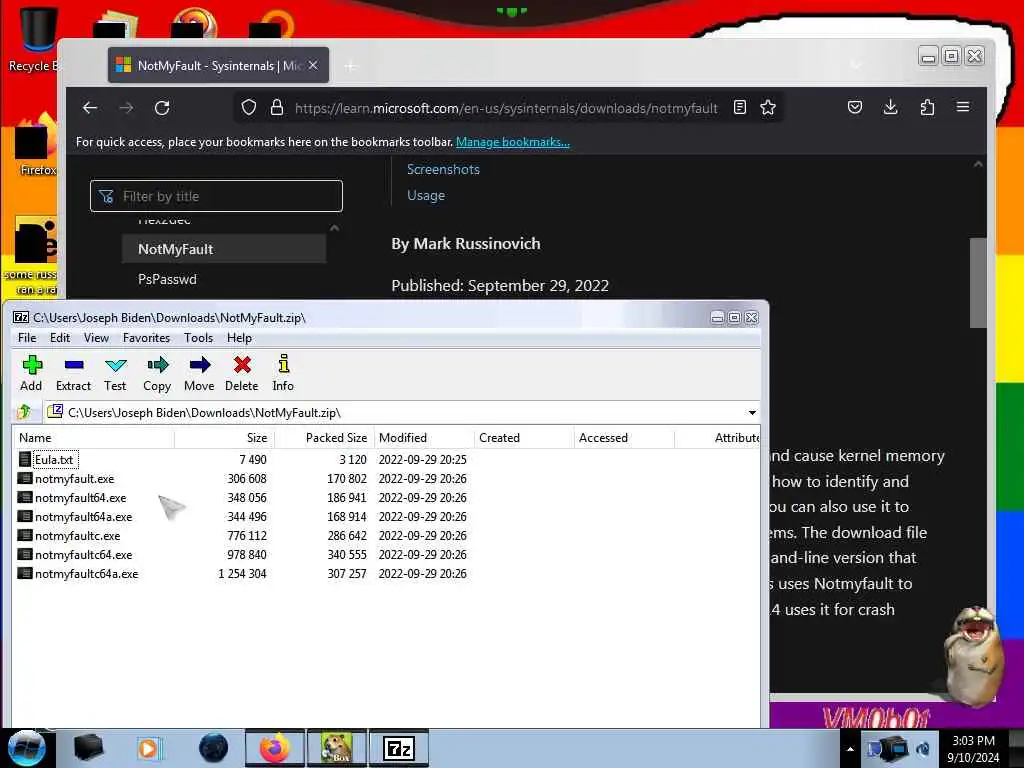This screenshot has height=768, width=1024.
Task: Click the Manage bookmarks link
Action: coord(513,142)
